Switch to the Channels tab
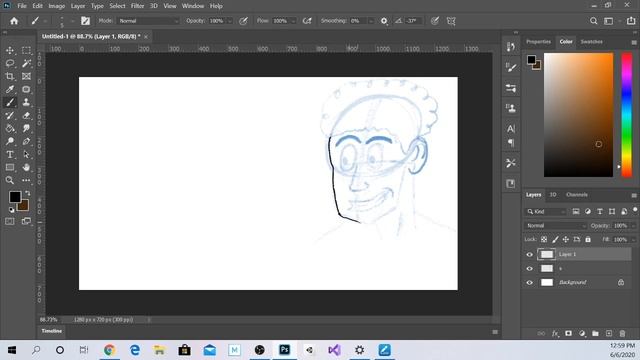Viewport: 640px width, 360px height. (577, 195)
